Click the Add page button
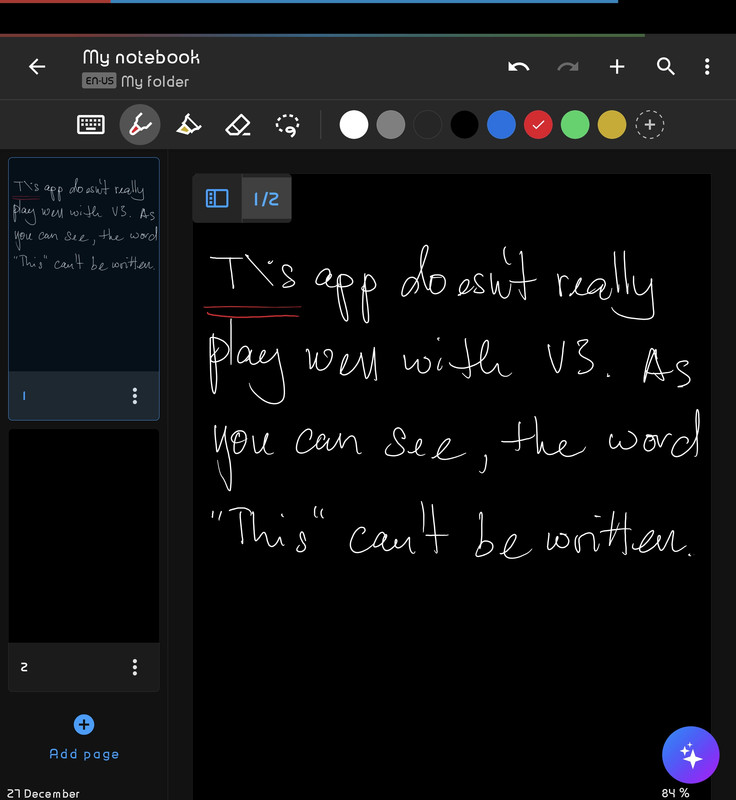Viewport: 736px width, 800px height. tap(84, 738)
